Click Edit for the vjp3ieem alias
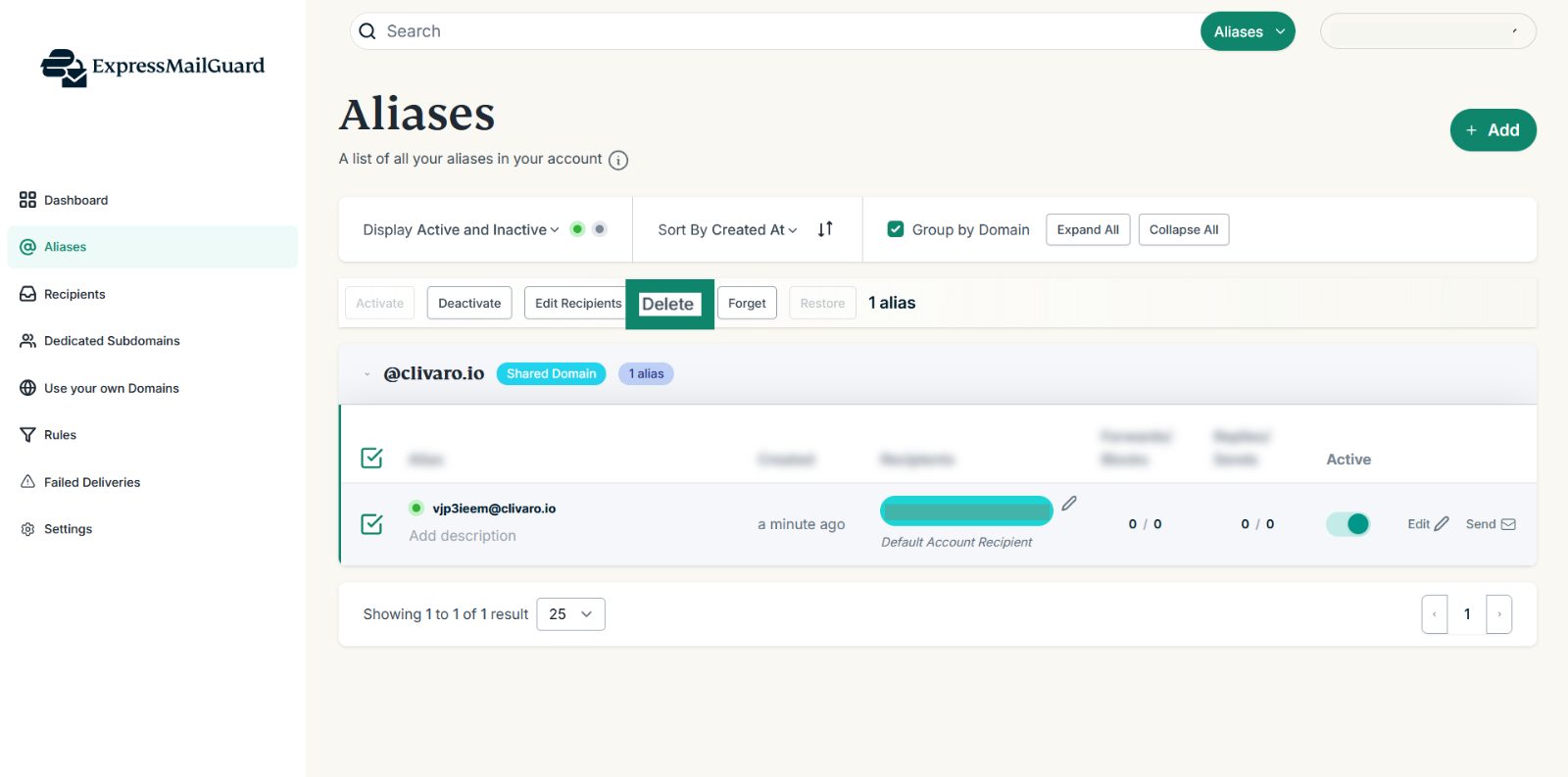 [1428, 524]
